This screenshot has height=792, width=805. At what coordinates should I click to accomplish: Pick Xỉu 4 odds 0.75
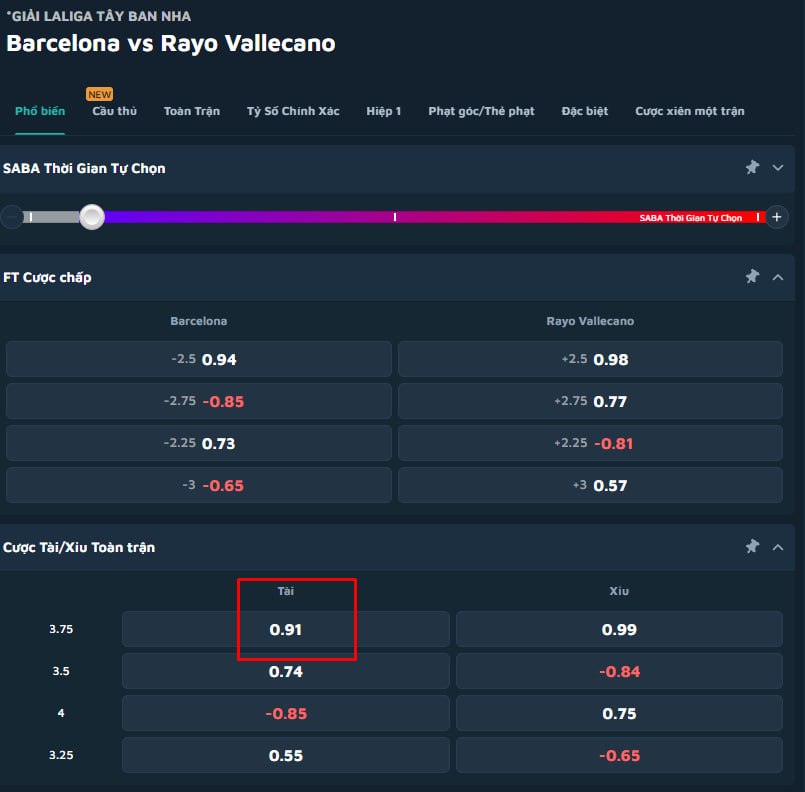(x=619, y=713)
